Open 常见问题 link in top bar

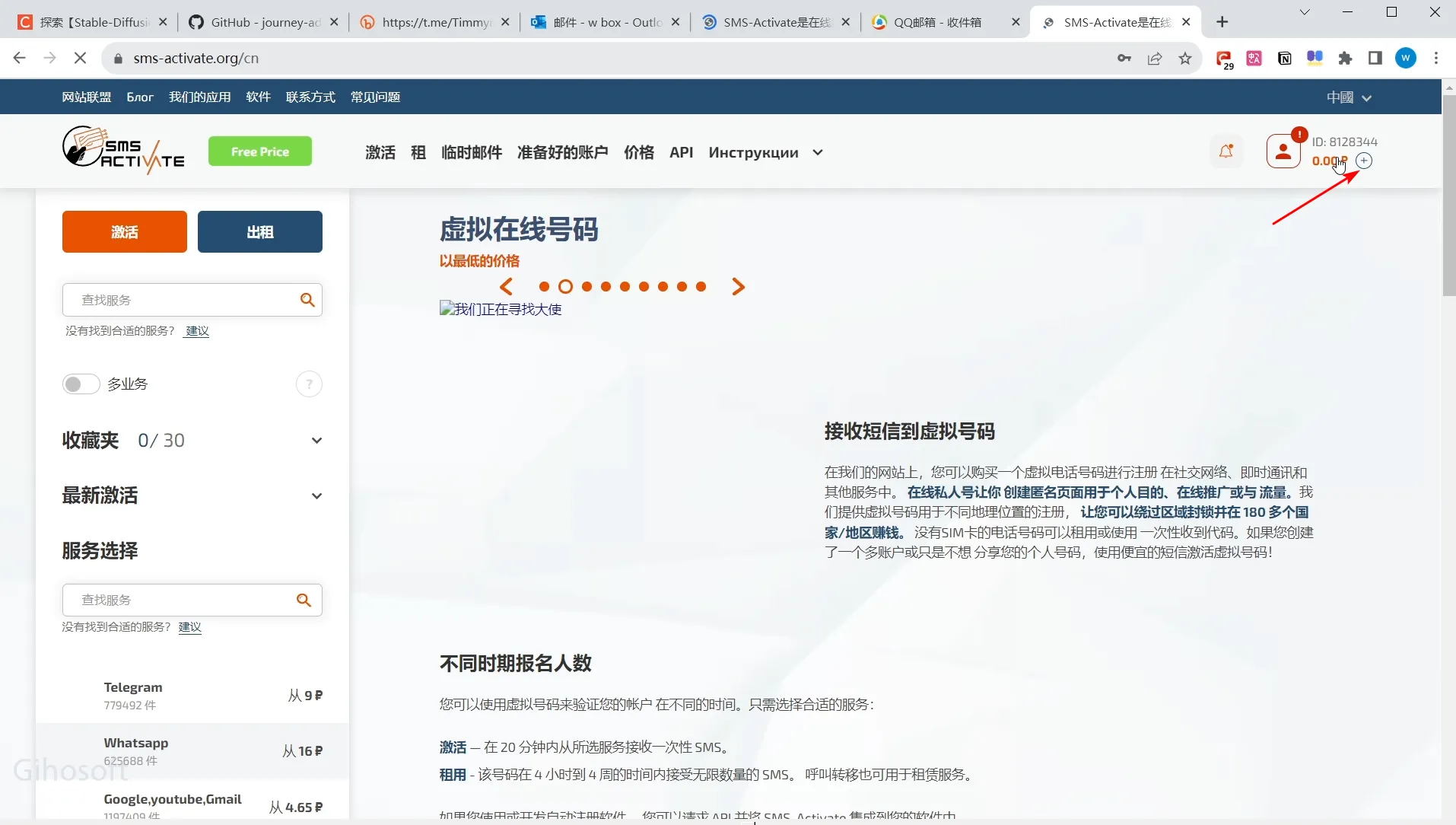(x=376, y=97)
